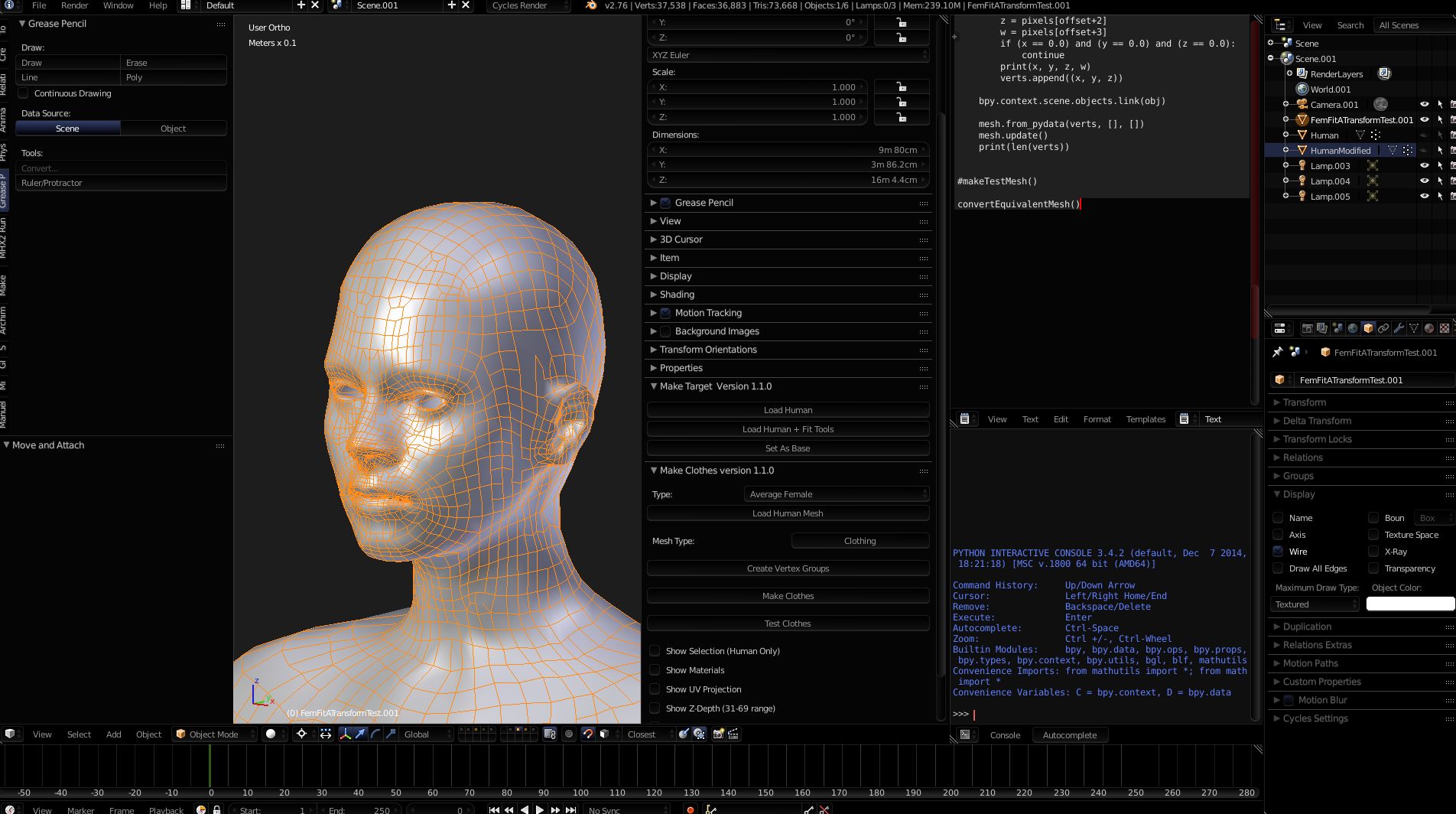
Task: Click the Autocomplete console button
Action: click(1070, 735)
